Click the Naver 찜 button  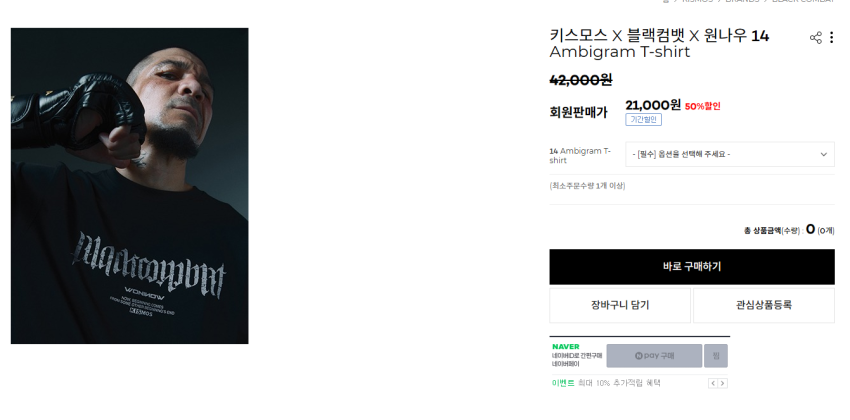pyautogui.click(x=716, y=356)
